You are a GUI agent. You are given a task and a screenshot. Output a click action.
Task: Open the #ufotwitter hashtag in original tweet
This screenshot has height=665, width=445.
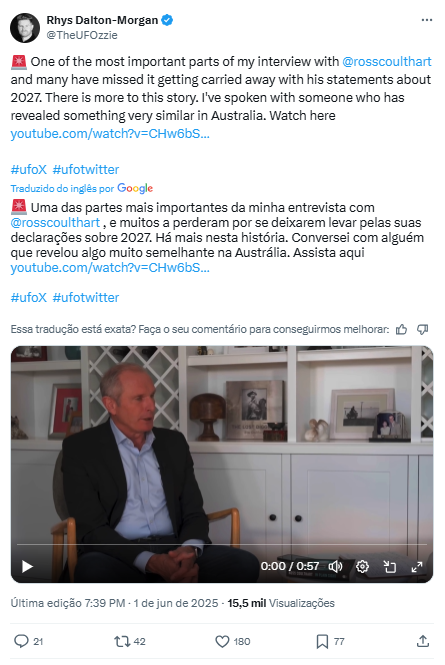click(x=86, y=170)
